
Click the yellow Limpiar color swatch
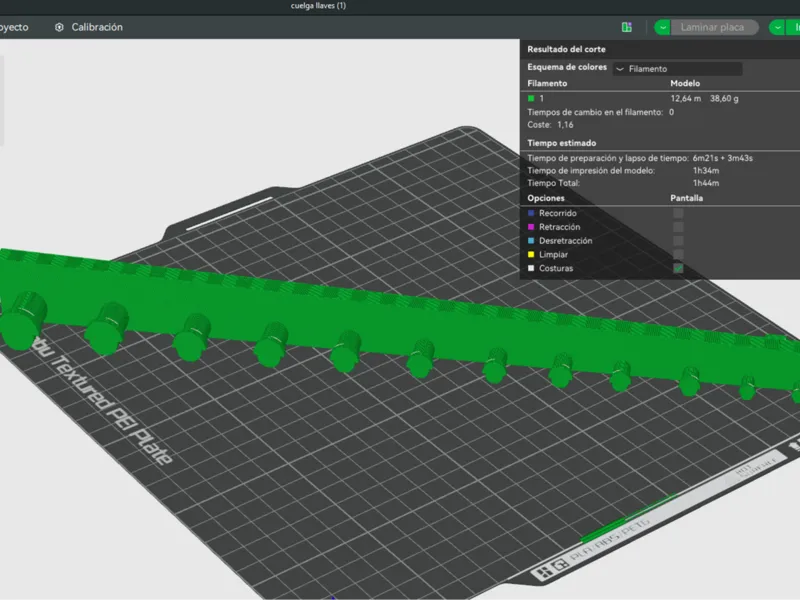(531, 254)
